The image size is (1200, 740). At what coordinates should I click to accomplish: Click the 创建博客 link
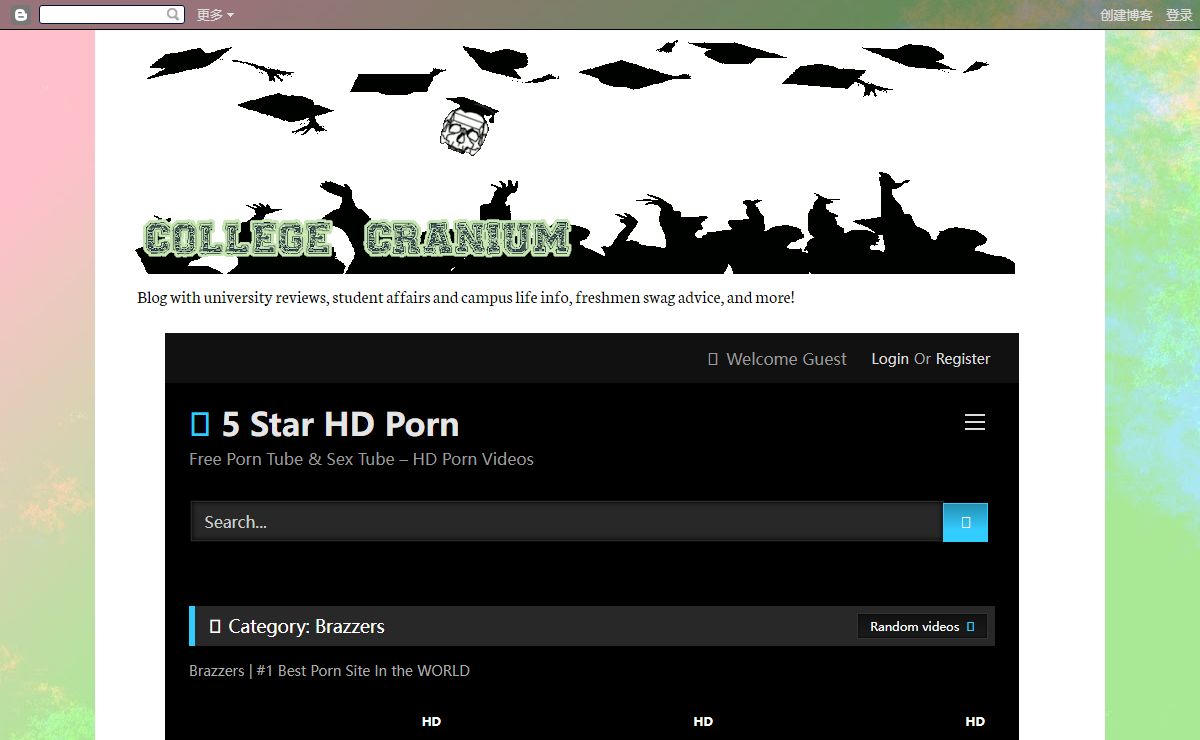click(1126, 15)
